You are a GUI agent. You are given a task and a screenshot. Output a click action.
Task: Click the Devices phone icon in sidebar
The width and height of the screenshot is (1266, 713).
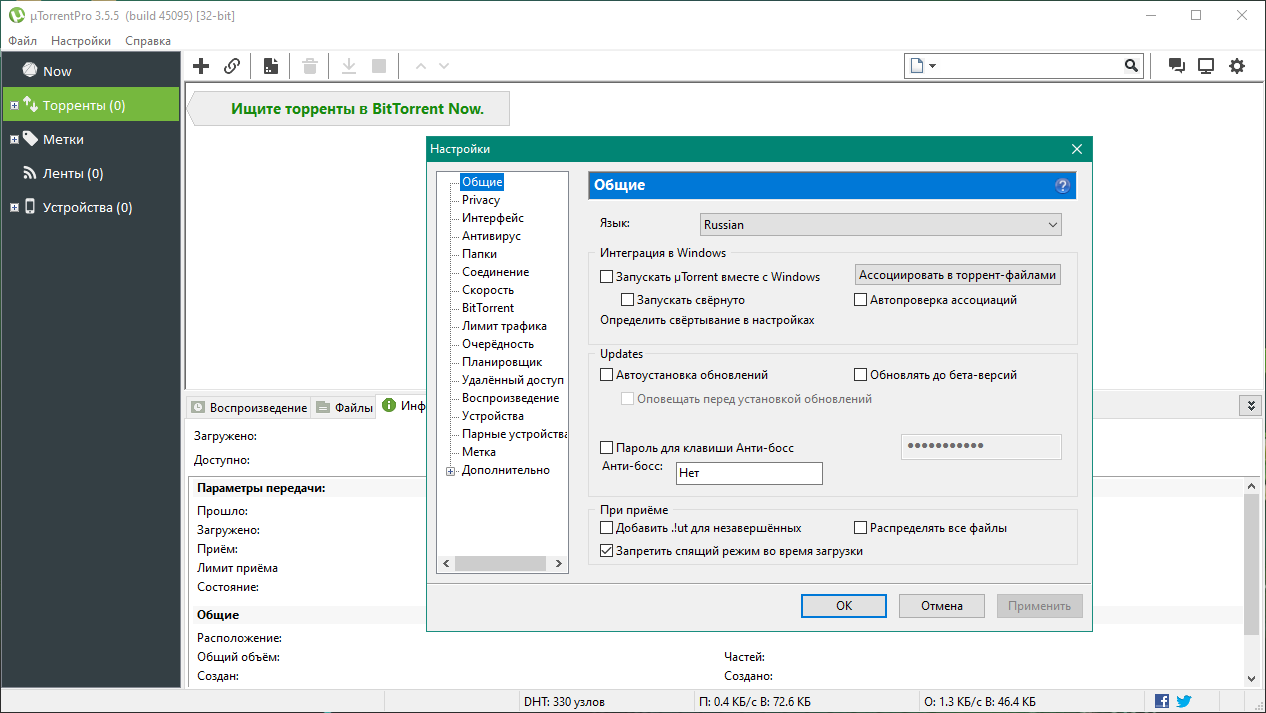[30, 206]
